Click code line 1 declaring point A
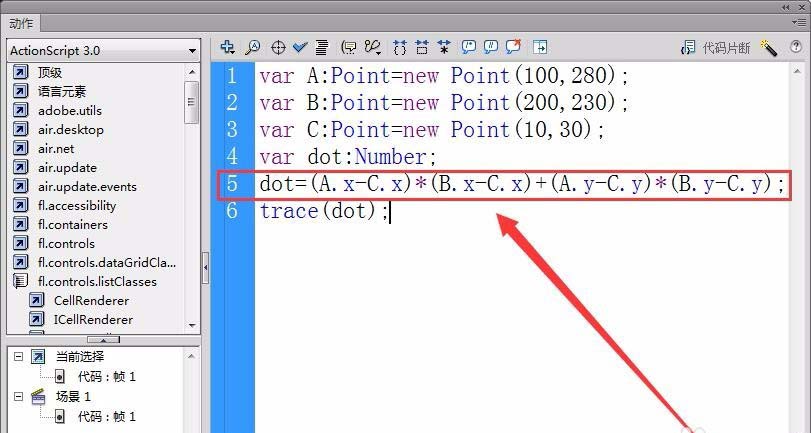Viewport: 811px width, 433px height. tap(444, 76)
